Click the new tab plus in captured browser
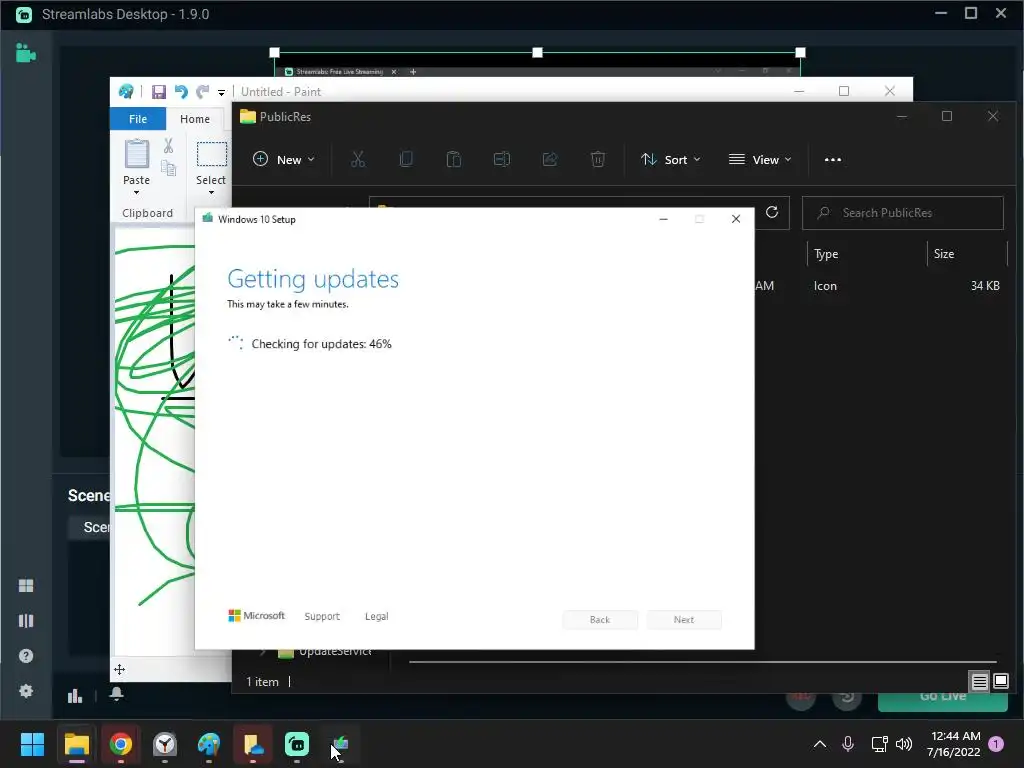Image resolution: width=1024 pixels, height=768 pixels. pyautogui.click(x=413, y=72)
